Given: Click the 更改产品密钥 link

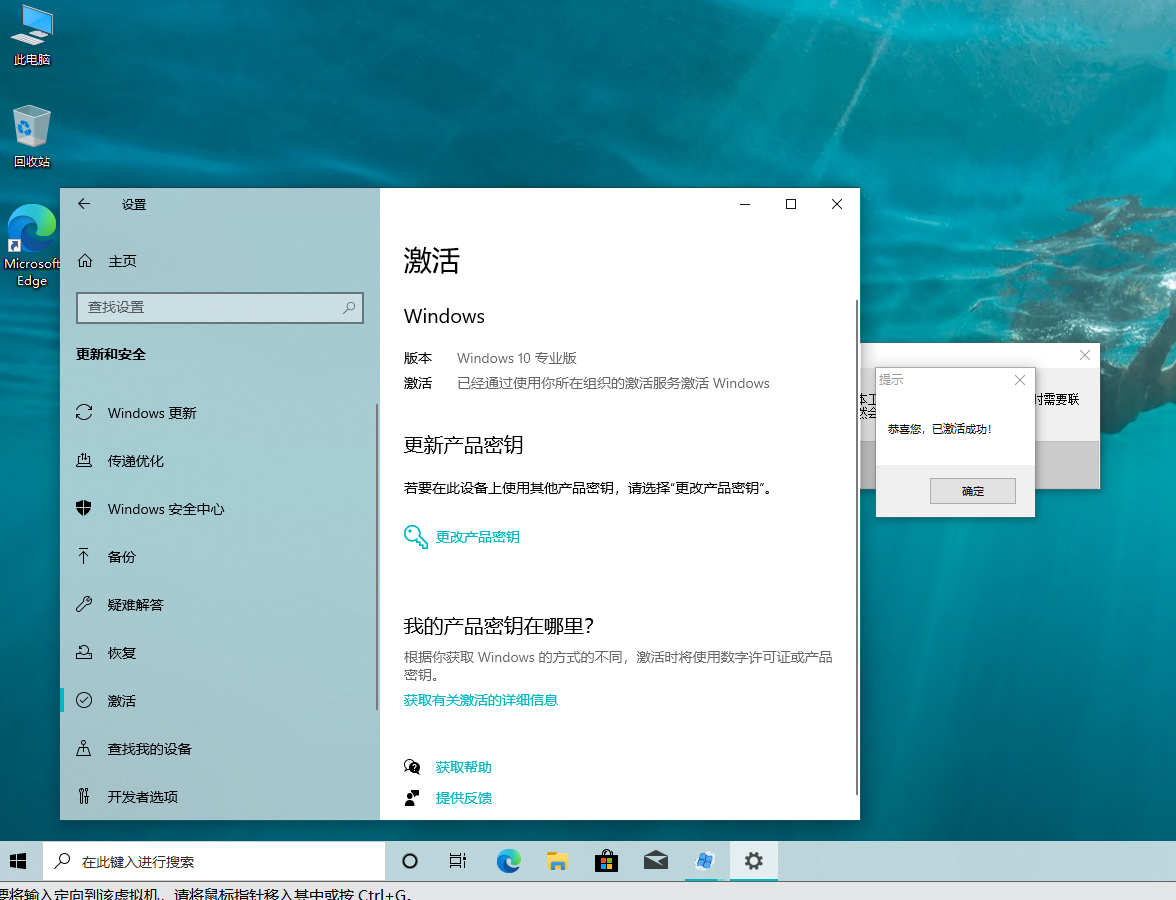Looking at the screenshot, I should tap(478, 537).
